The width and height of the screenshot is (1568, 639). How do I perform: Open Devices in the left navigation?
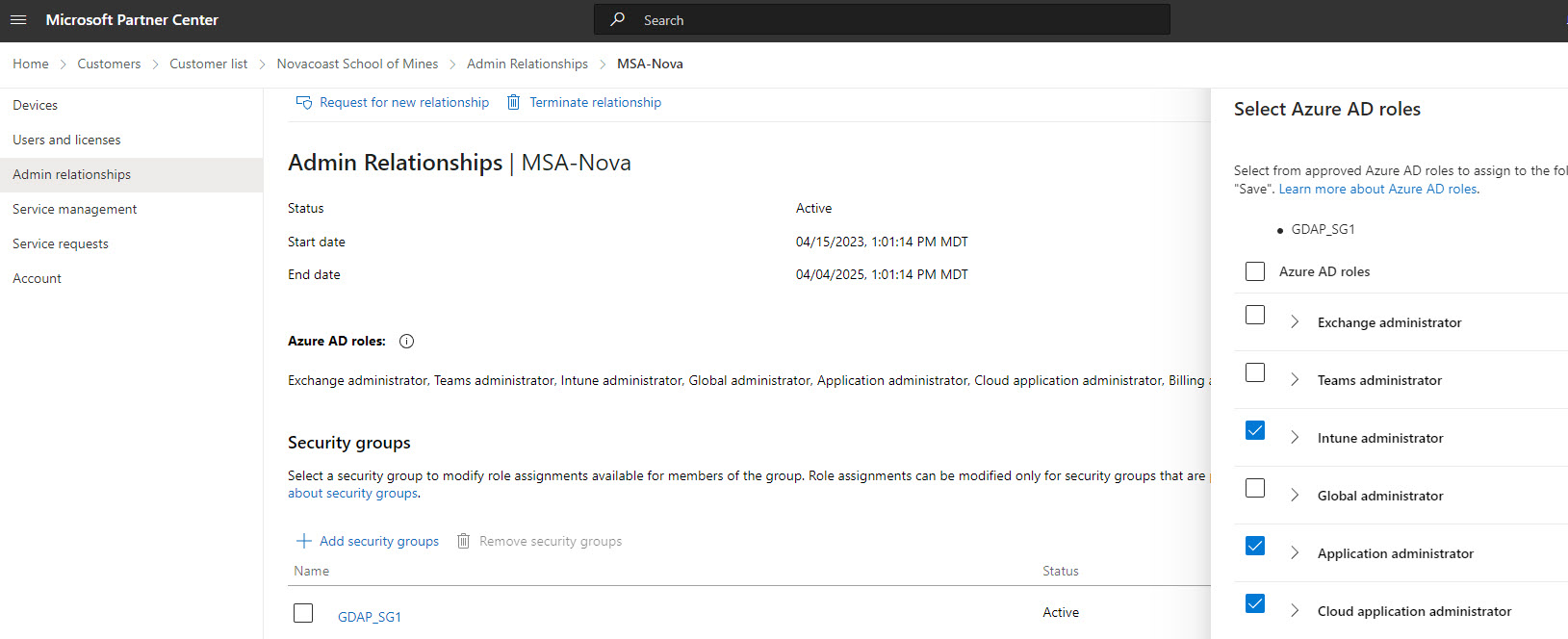[x=131, y=106]
